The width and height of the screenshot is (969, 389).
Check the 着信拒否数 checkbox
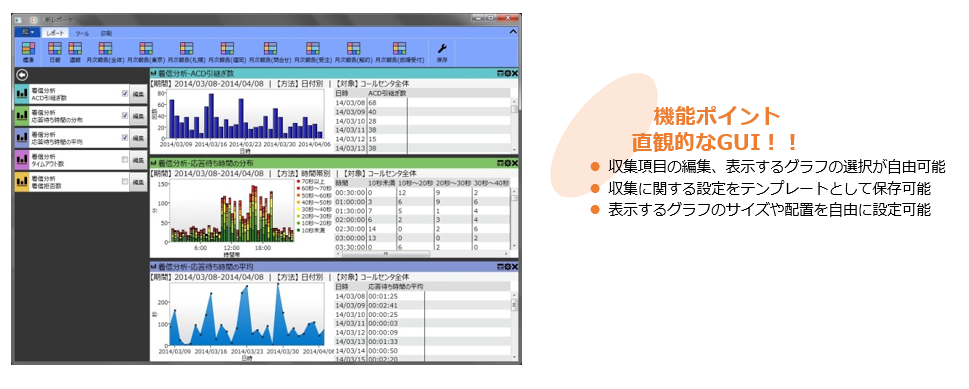[125, 182]
